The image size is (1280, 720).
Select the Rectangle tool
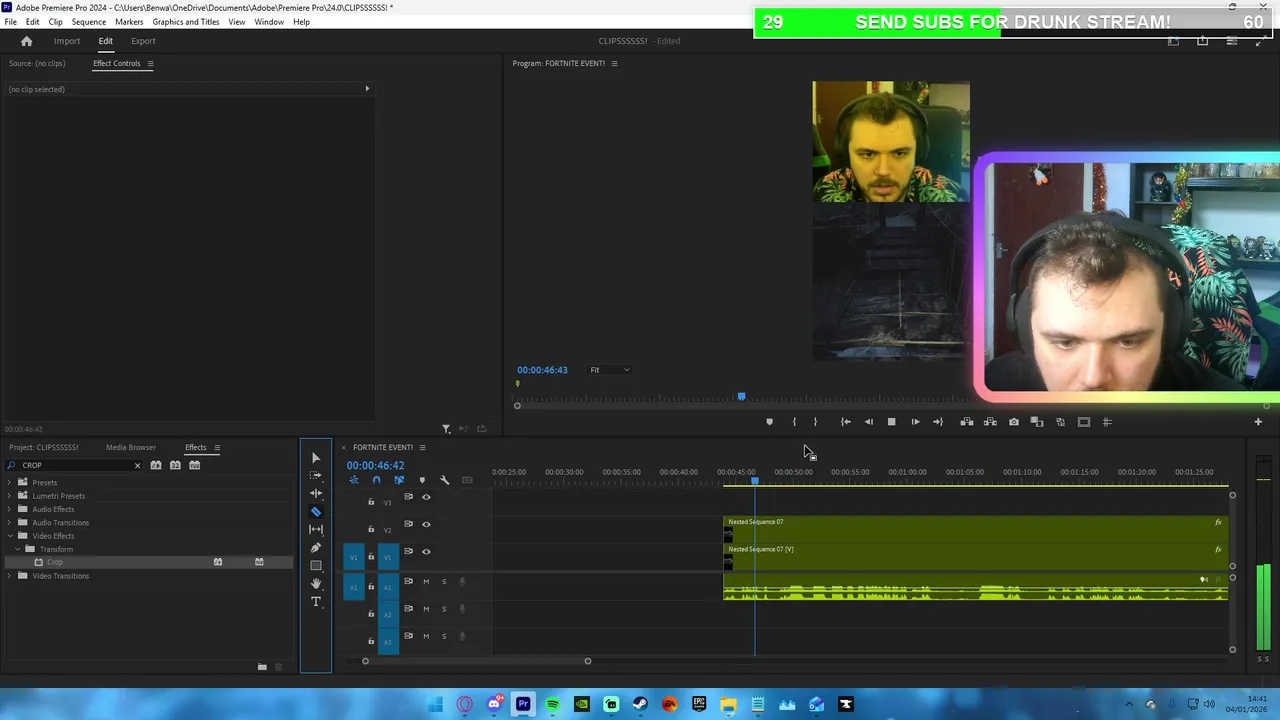point(316,565)
